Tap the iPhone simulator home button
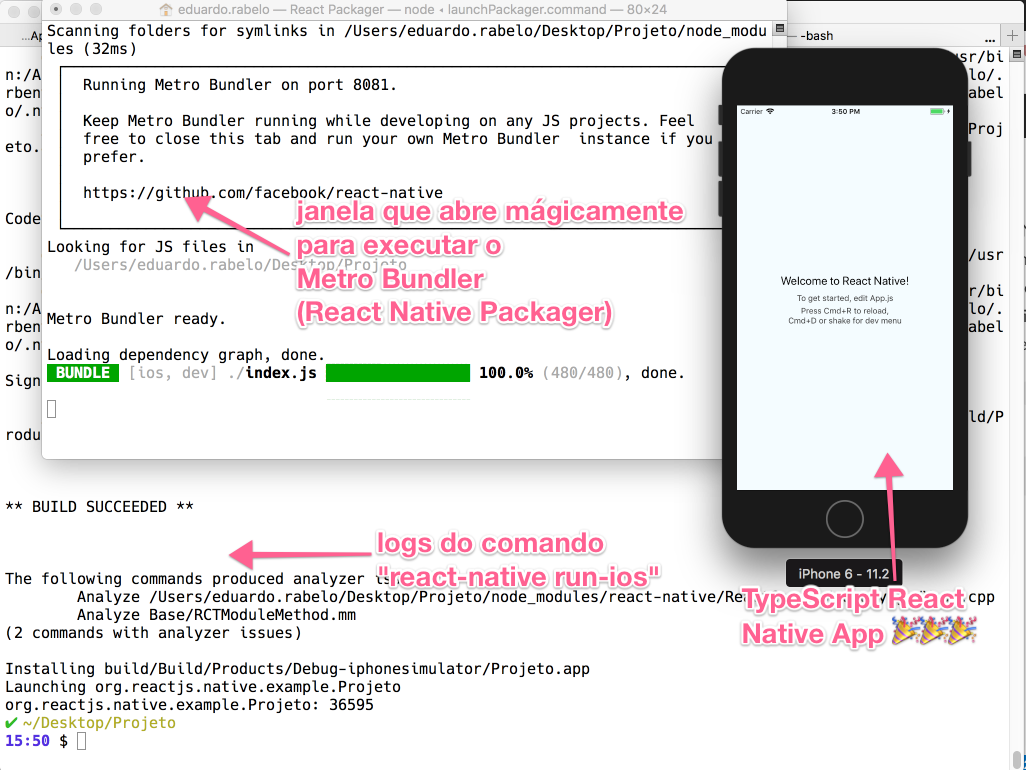Viewport: 1026px width, 770px height. [x=844, y=519]
